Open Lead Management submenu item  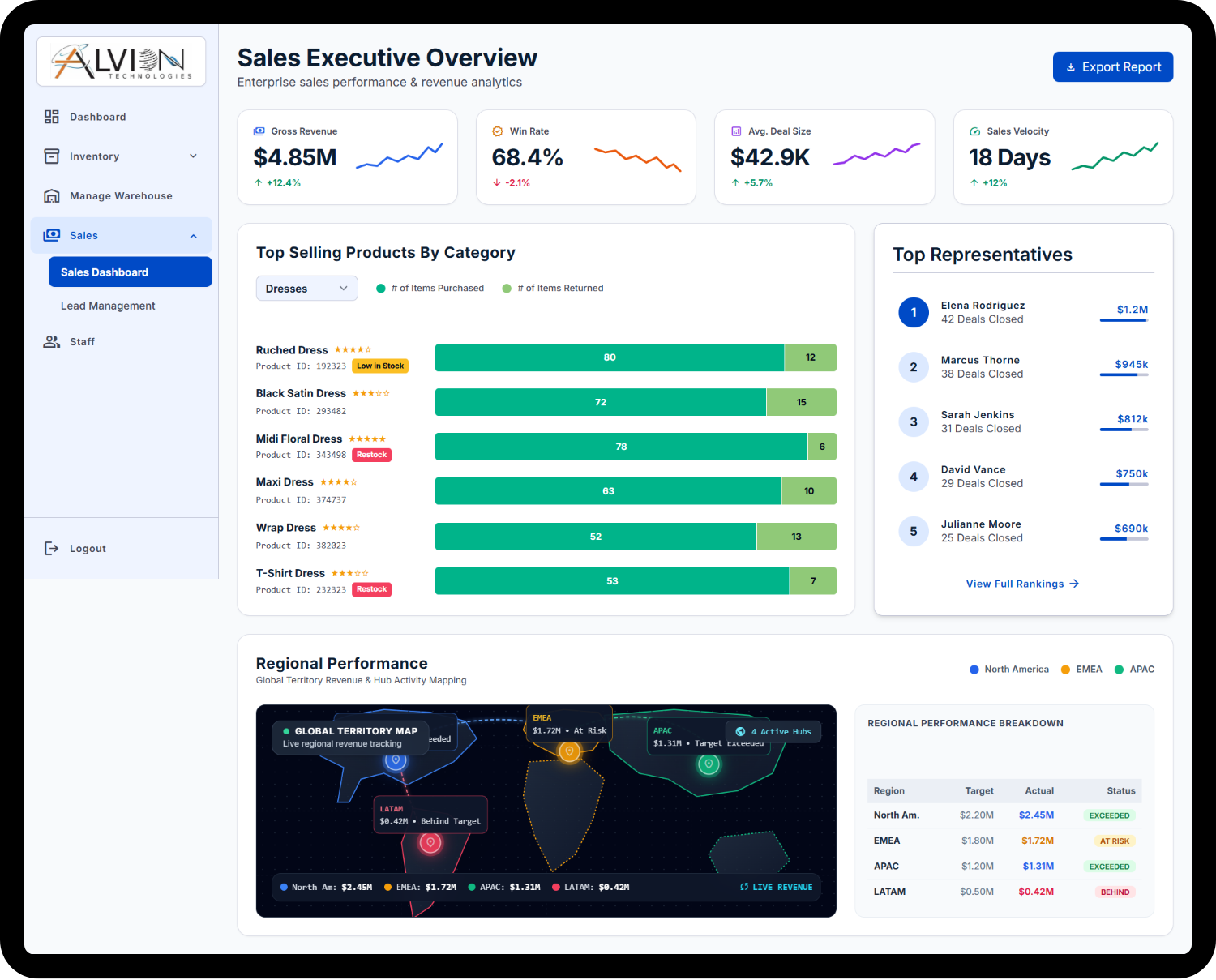coord(131,306)
